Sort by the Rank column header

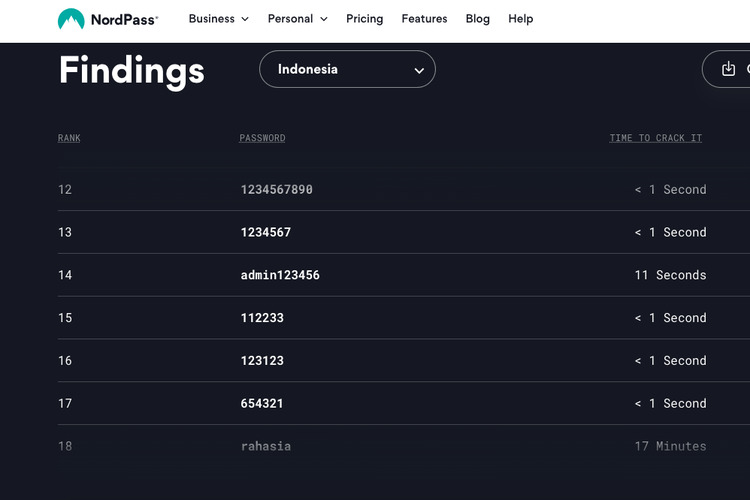69,138
